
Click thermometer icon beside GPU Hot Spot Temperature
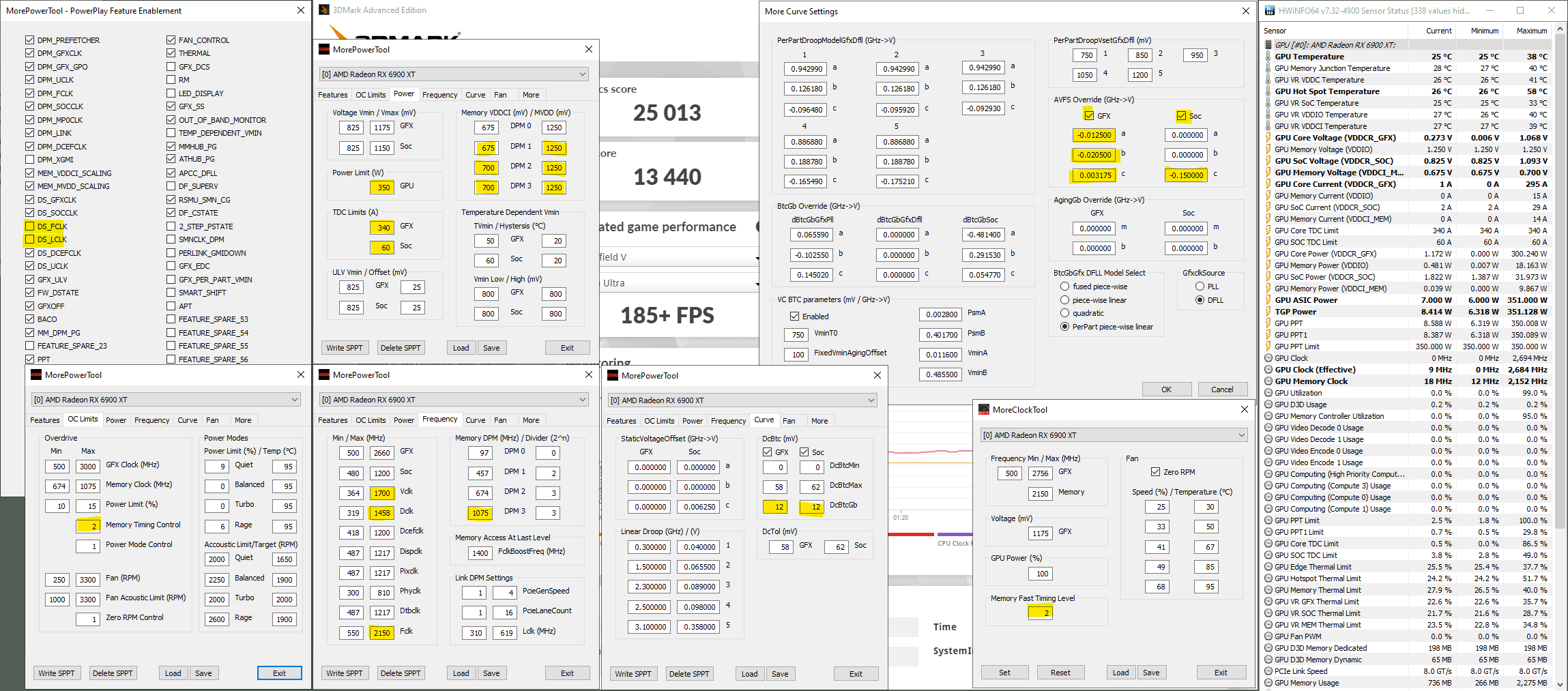click(x=1268, y=91)
